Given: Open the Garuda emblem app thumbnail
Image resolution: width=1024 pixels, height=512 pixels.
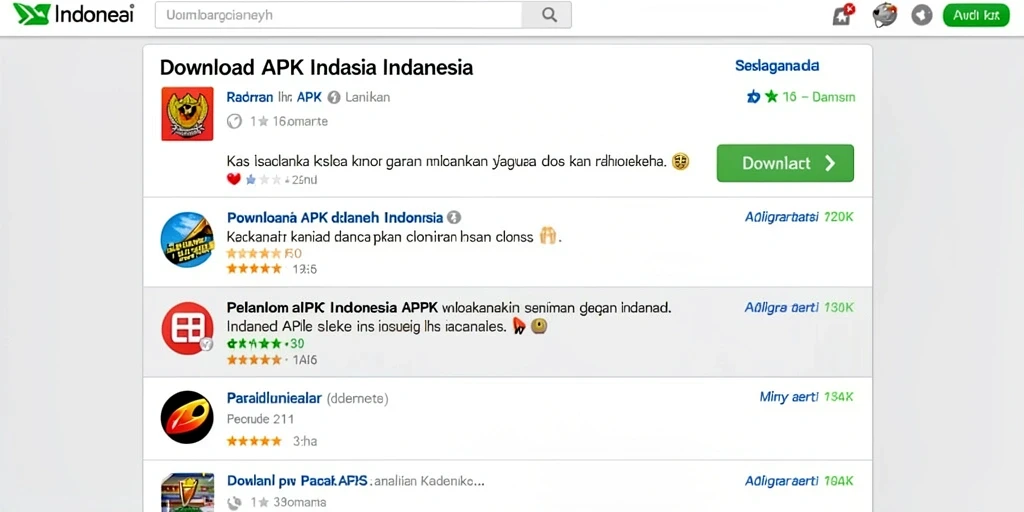Looking at the screenshot, I should pyautogui.click(x=187, y=114).
